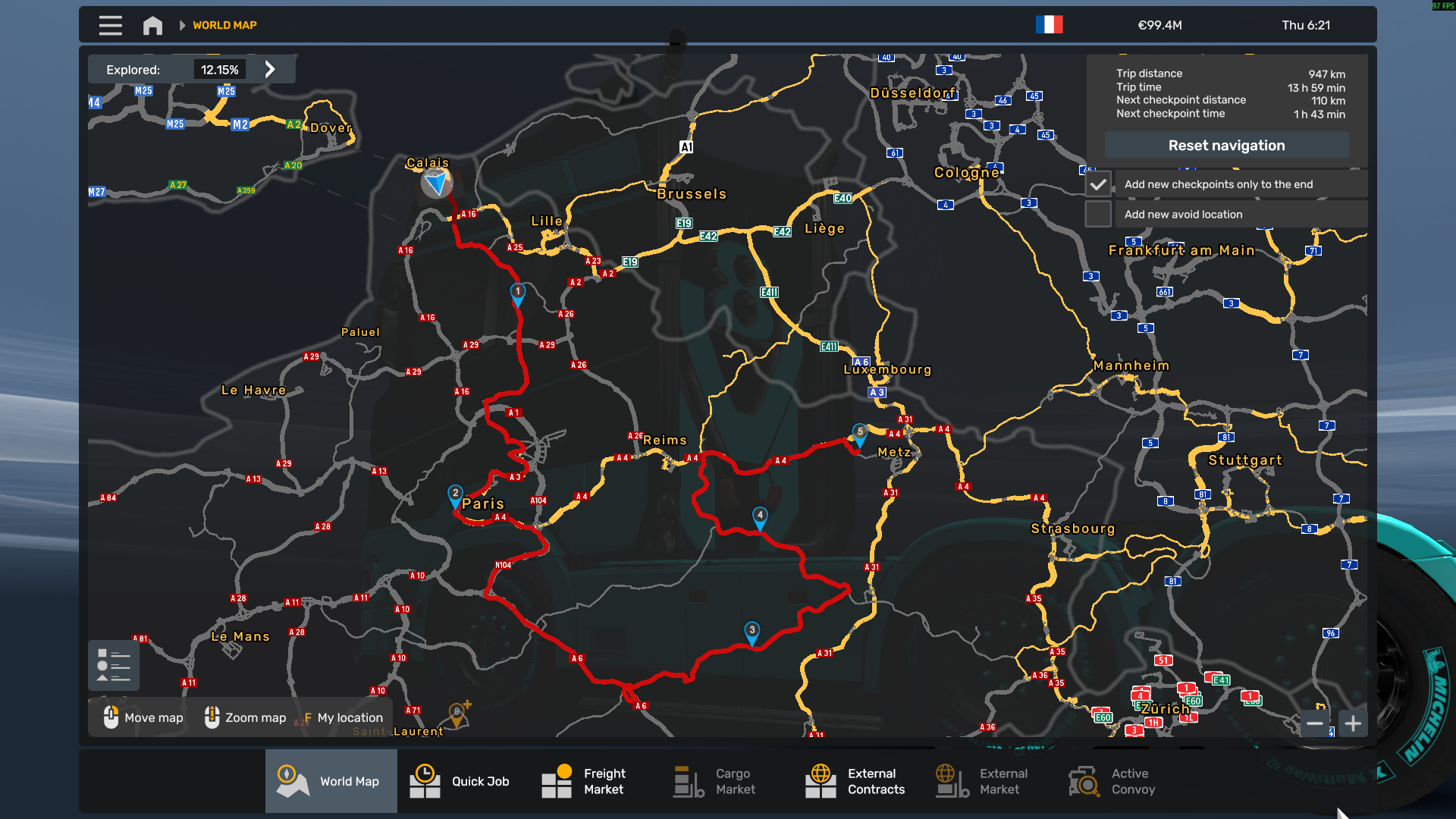The image size is (1456, 819).
Task: Select checkpoint 1 marker on the route
Action: click(x=518, y=294)
